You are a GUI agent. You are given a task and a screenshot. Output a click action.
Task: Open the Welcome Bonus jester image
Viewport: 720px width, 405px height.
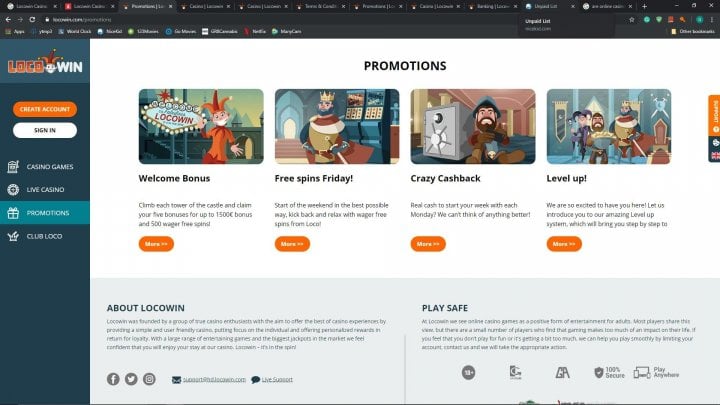pos(201,126)
